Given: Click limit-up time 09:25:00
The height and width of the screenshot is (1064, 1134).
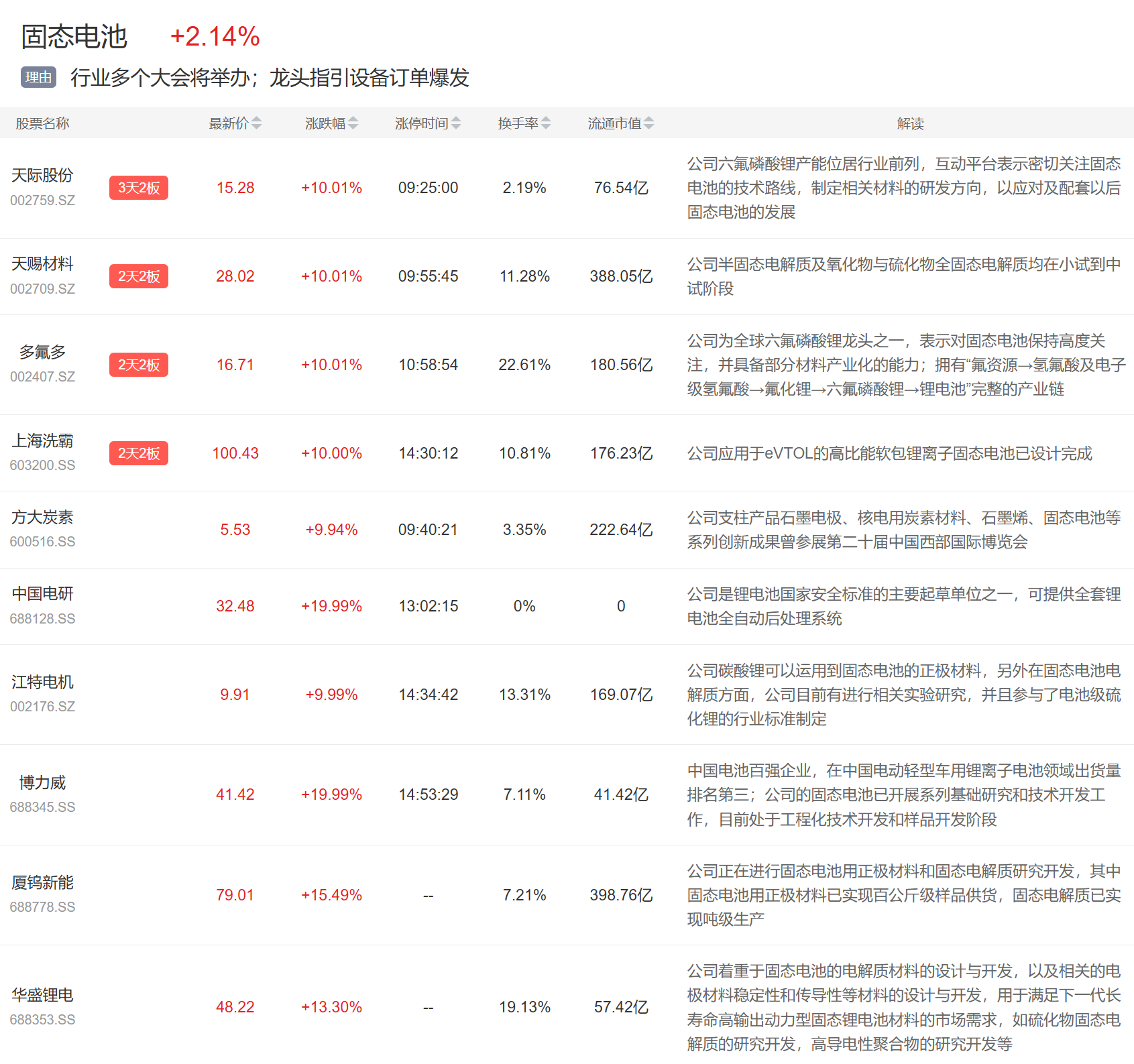Looking at the screenshot, I should coord(429,188).
